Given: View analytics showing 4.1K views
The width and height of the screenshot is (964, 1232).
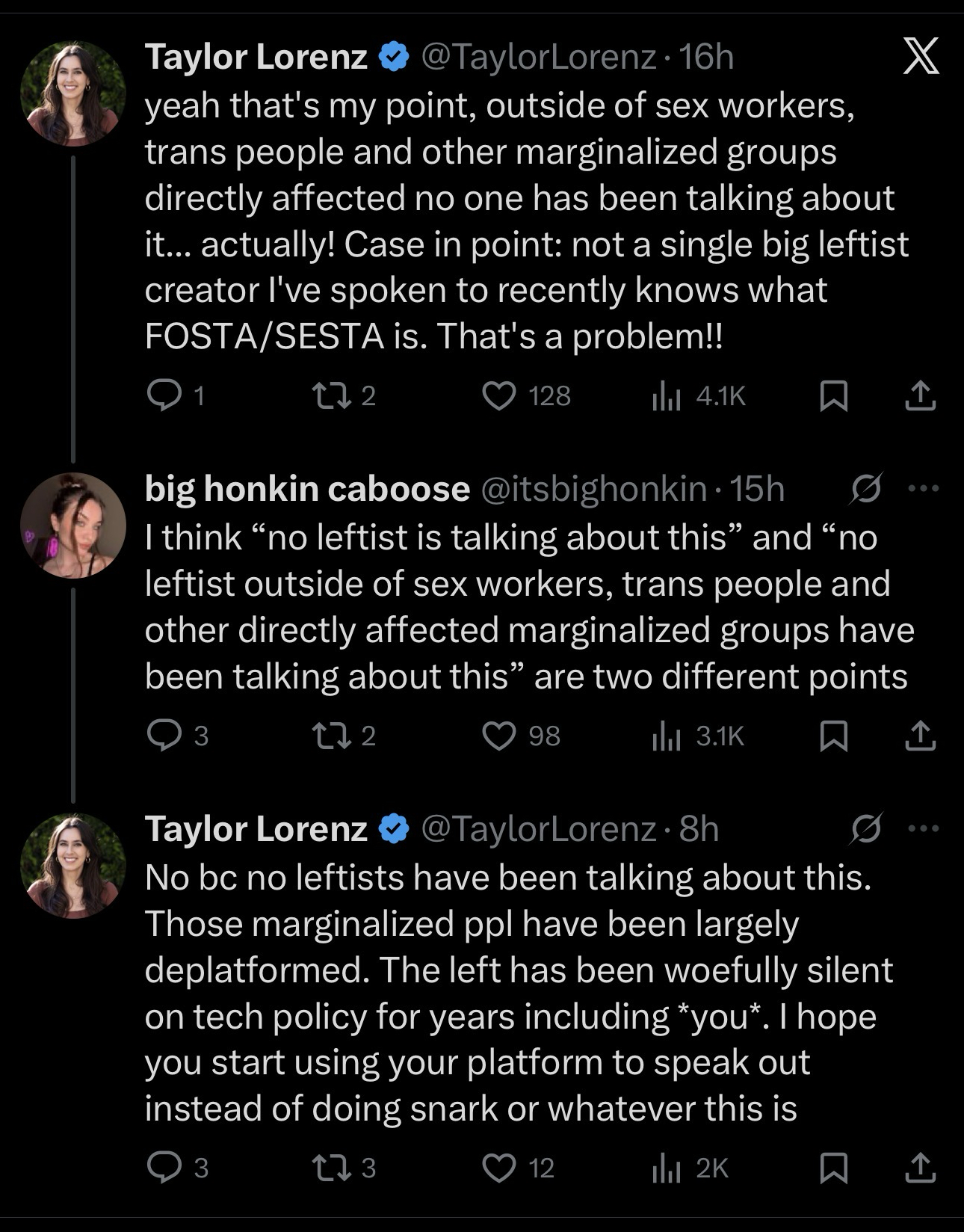Looking at the screenshot, I should 667,395.
